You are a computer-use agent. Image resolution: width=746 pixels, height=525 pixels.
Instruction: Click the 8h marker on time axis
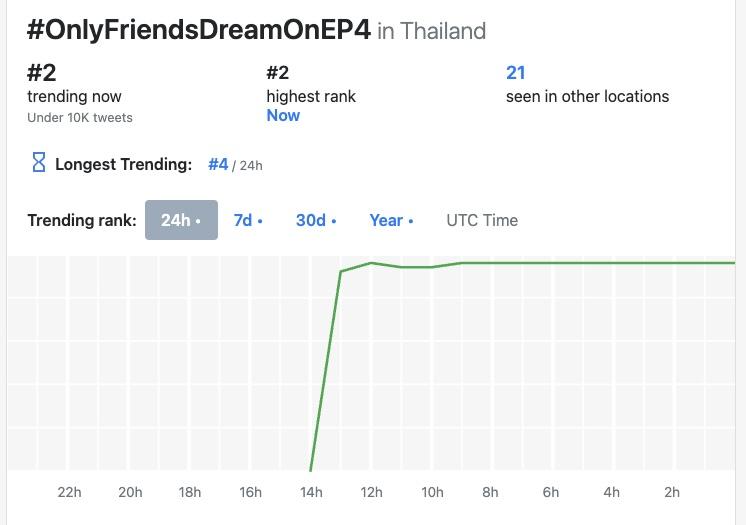[x=490, y=492]
